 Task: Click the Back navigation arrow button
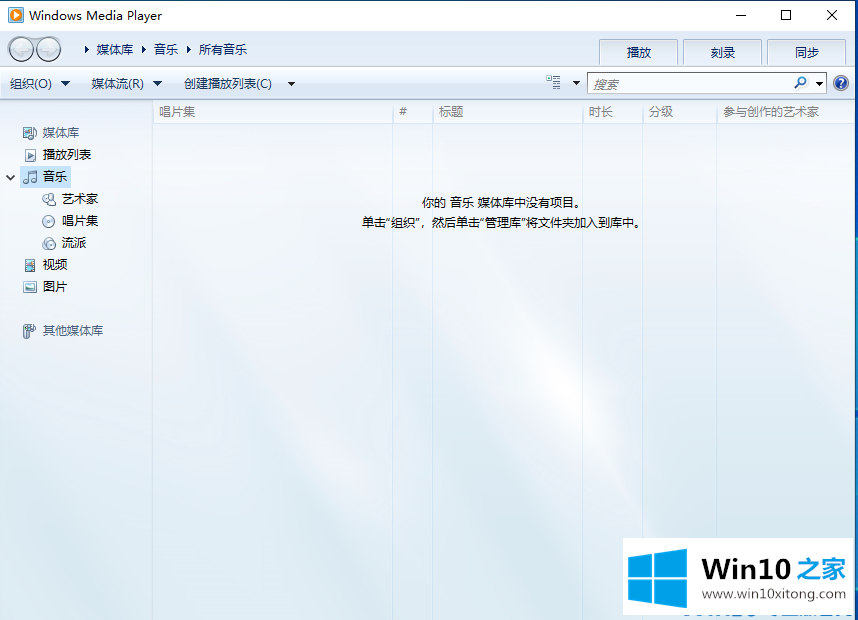tap(21, 50)
